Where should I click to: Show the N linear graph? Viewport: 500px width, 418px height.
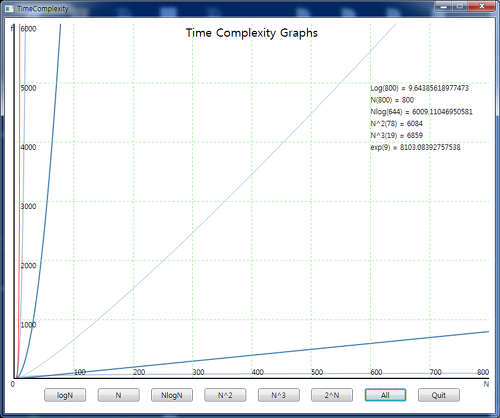point(118,395)
